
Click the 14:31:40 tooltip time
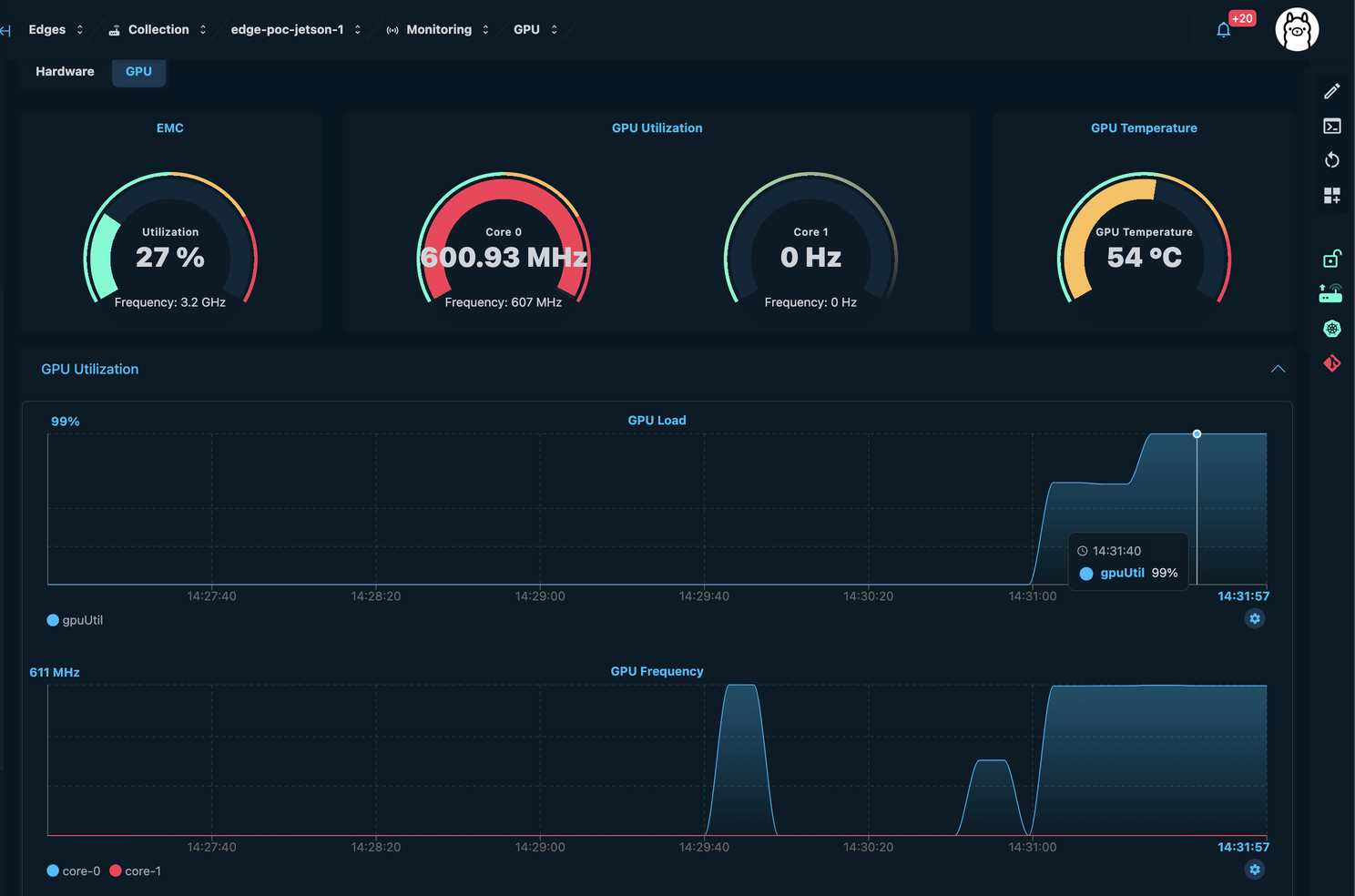tap(1116, 551)
